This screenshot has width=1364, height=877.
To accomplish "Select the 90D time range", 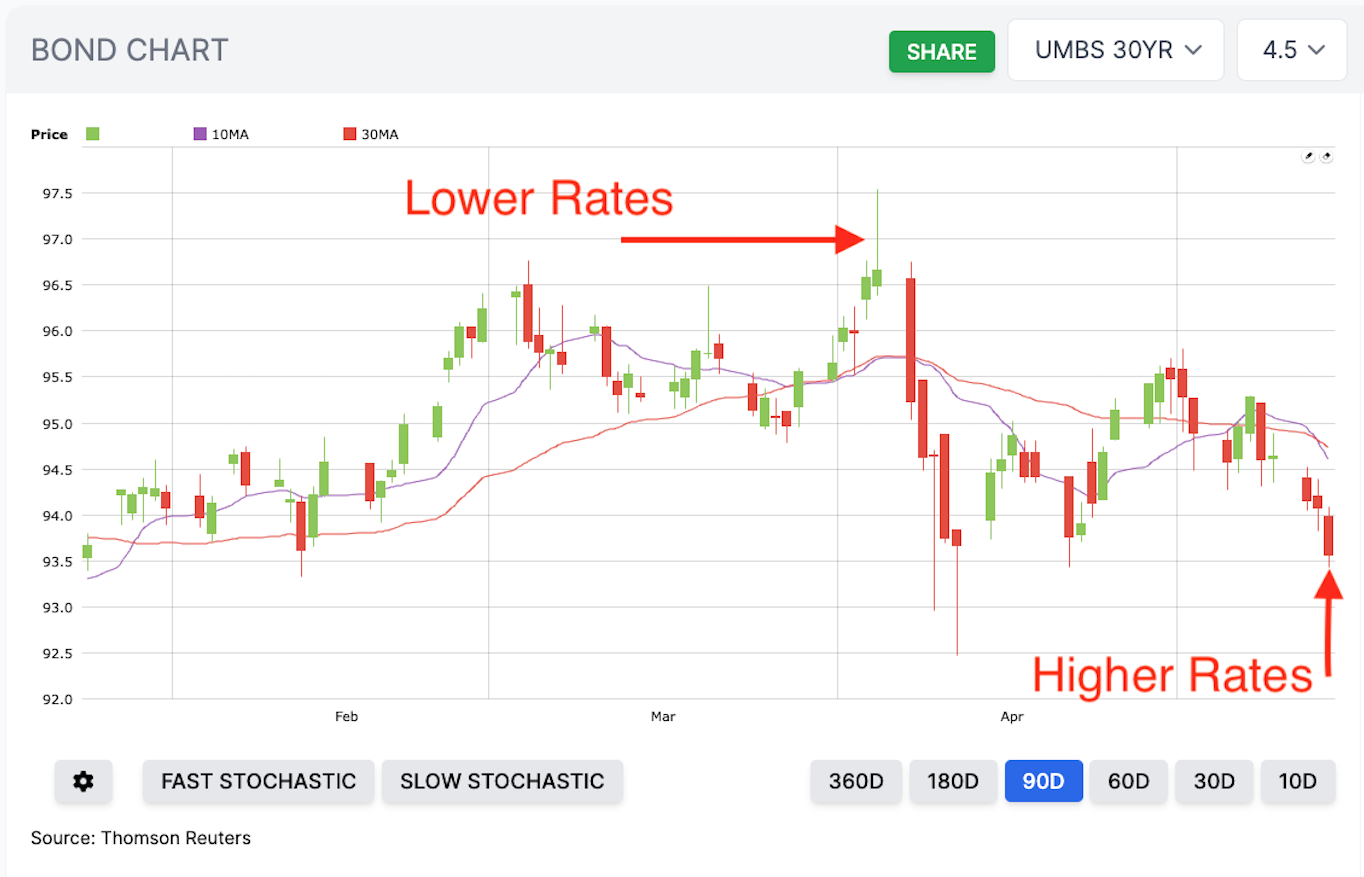I will (1043, 781).
